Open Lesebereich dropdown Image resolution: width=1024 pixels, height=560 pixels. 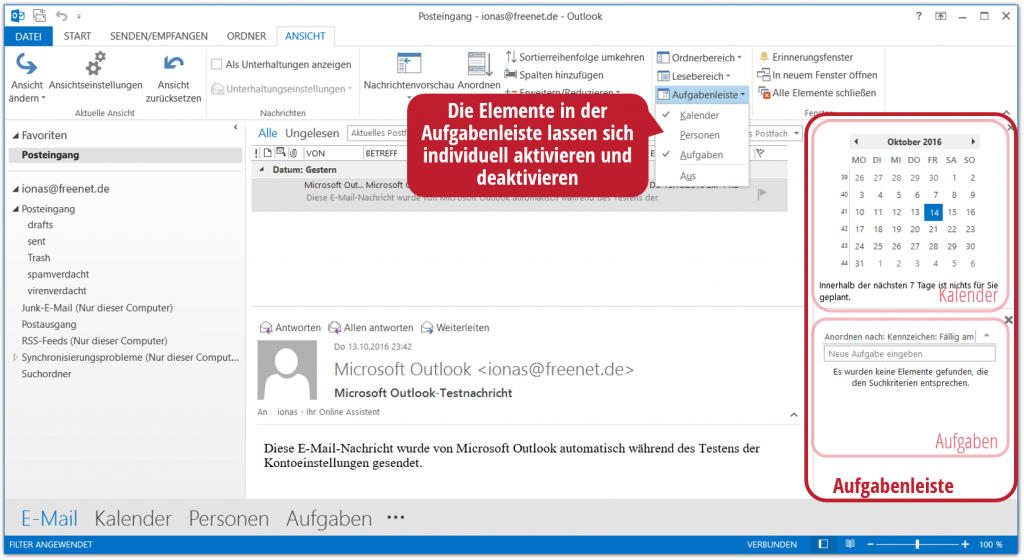click(x=694, y=76)
